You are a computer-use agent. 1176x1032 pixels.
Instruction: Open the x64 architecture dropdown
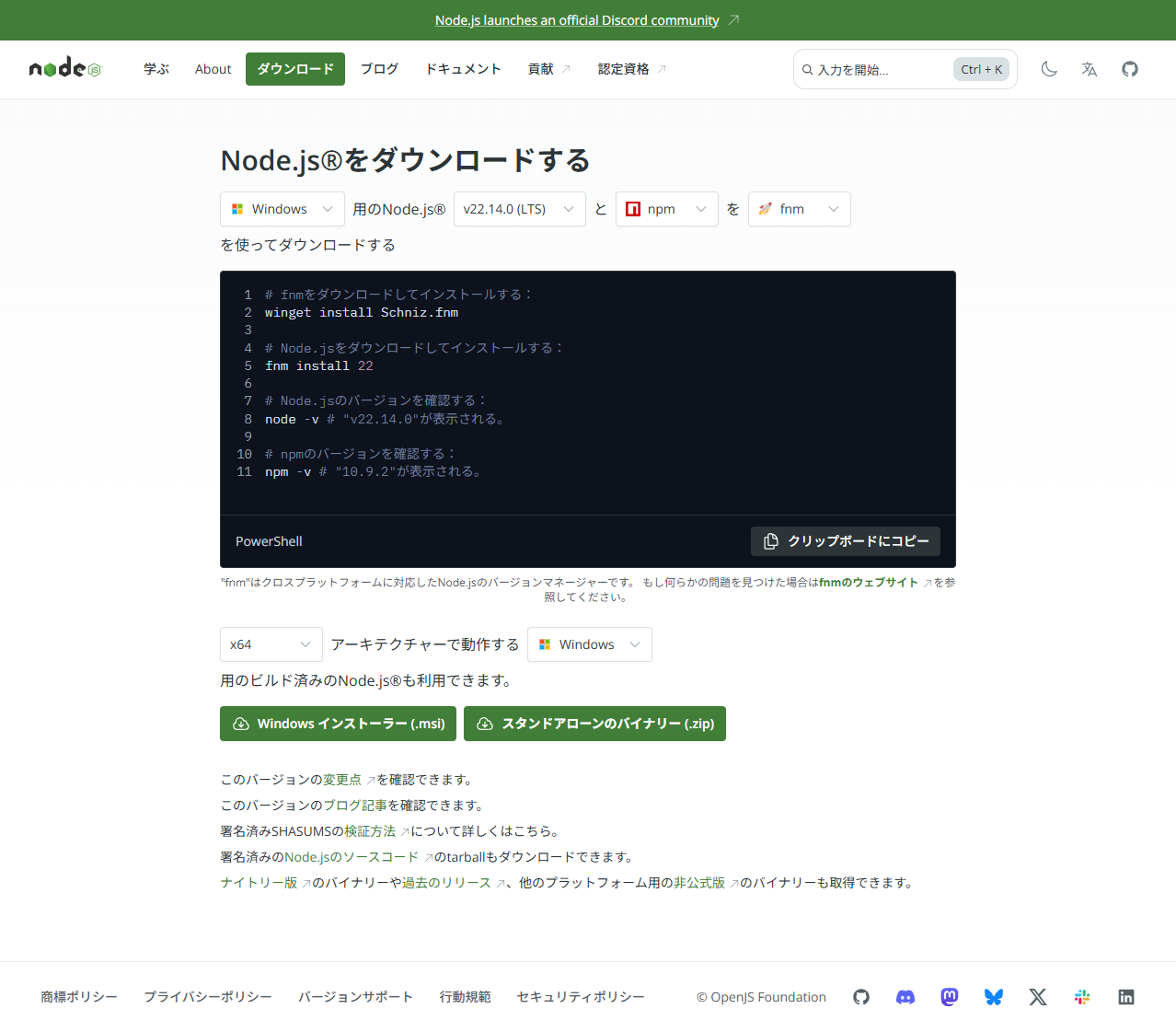[x=270, y=644]
